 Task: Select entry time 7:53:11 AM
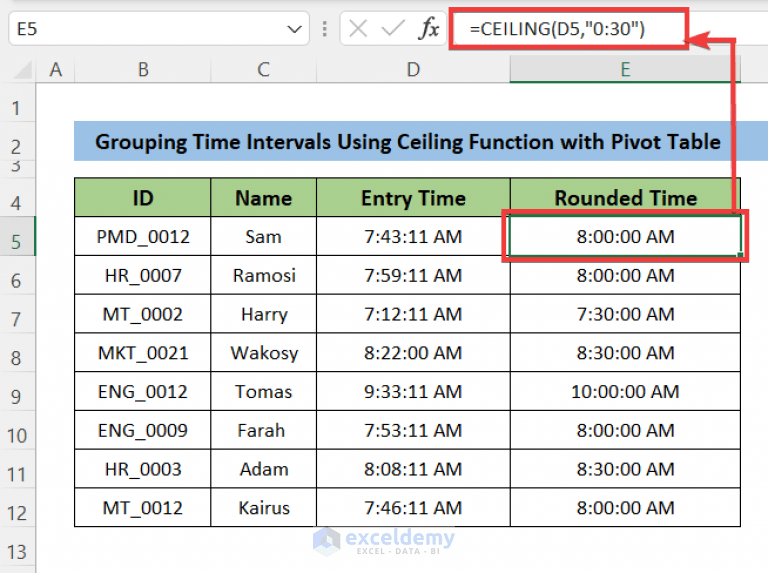413,430
